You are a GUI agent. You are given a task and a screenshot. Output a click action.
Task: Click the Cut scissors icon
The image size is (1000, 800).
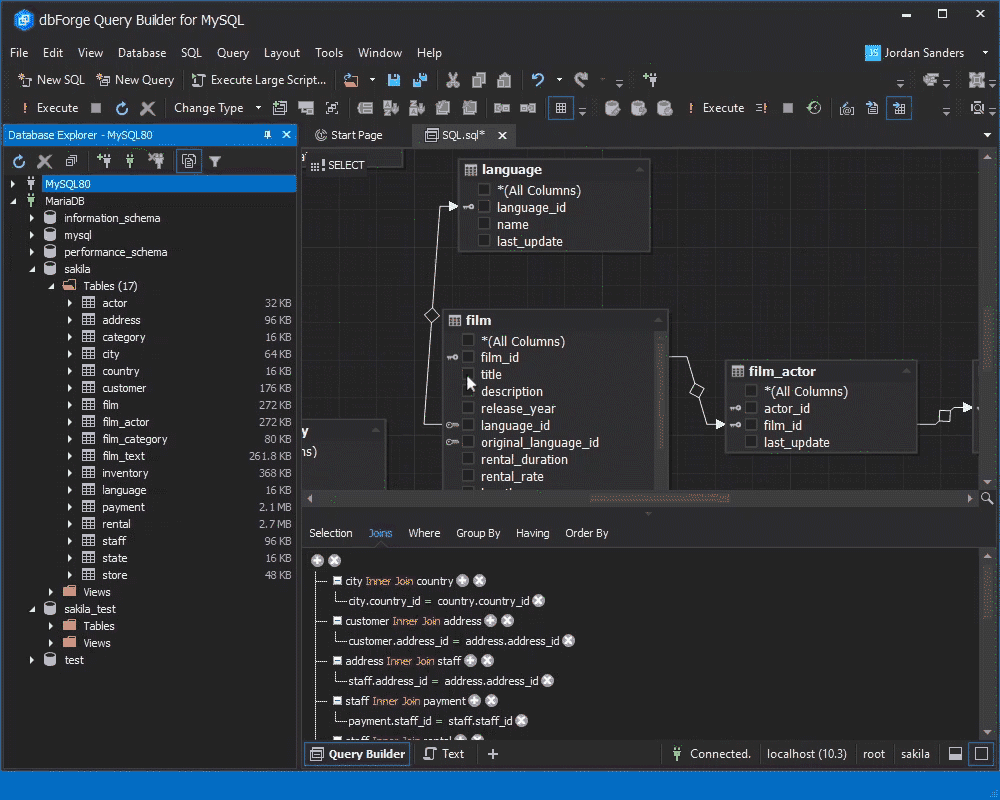coord(453,80)
